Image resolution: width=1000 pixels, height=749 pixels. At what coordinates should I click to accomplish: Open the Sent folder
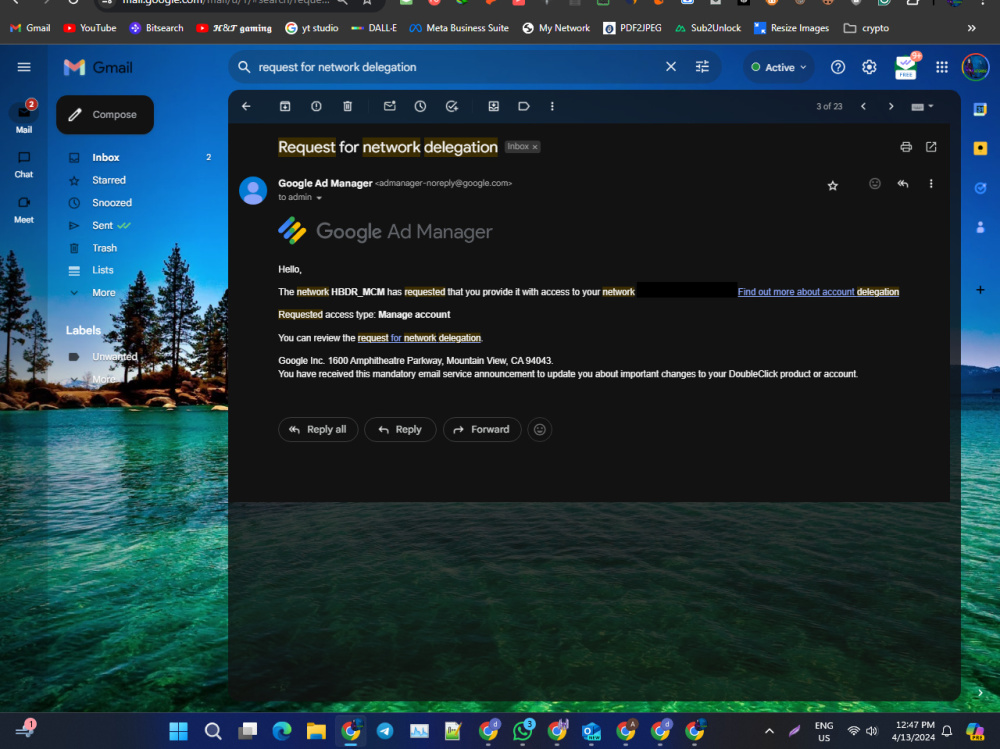coord(102,225)
